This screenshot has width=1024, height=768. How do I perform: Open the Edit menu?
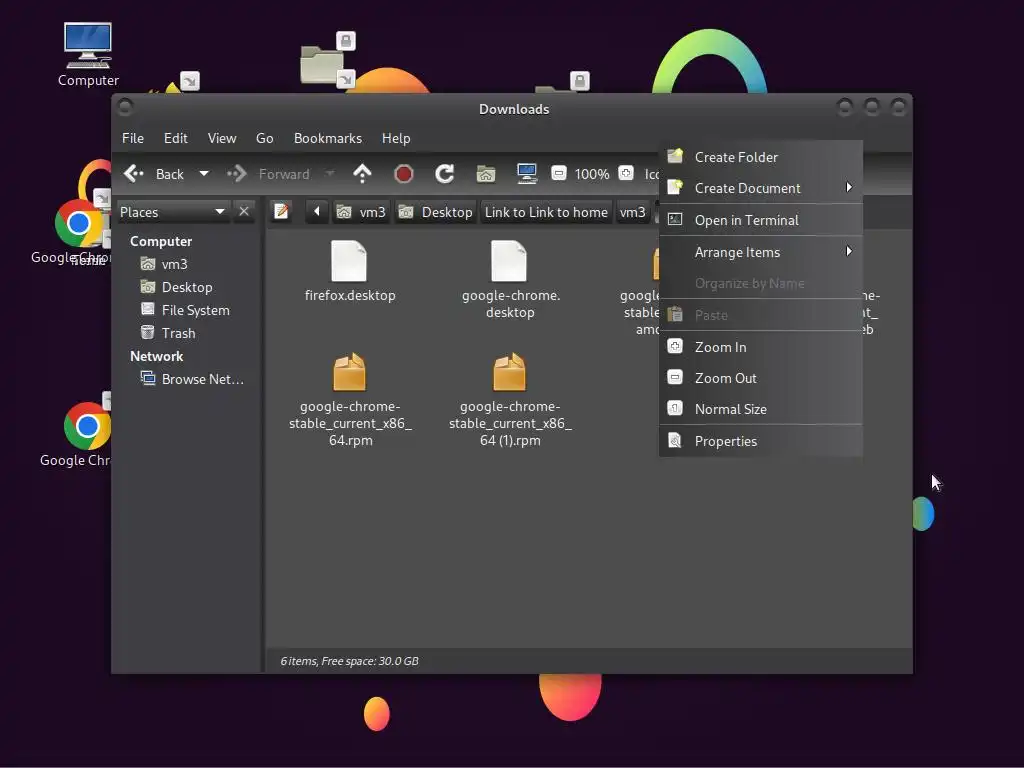coord(176,138)
